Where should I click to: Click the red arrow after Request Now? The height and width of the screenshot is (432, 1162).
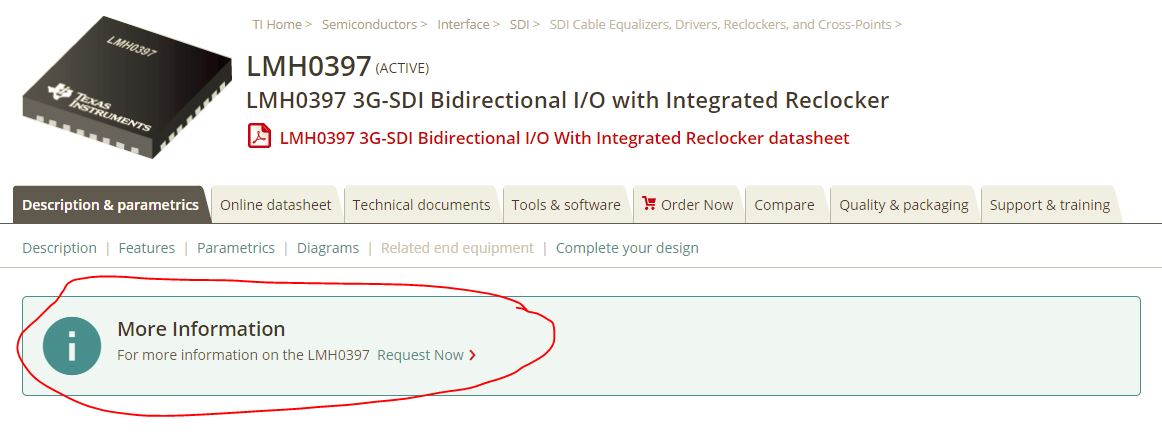coord(473,355)
